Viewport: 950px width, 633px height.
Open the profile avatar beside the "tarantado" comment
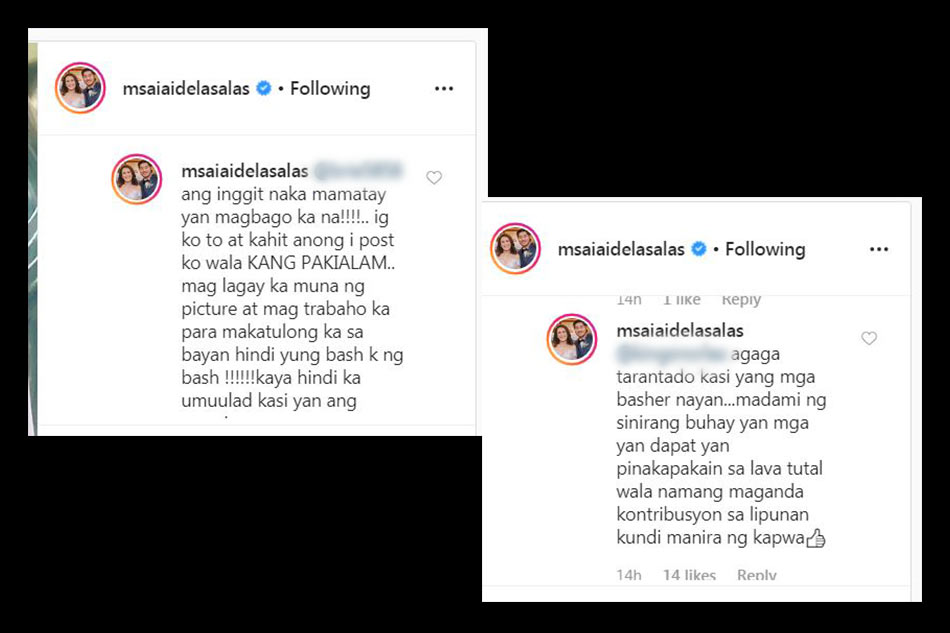[572, 339]
